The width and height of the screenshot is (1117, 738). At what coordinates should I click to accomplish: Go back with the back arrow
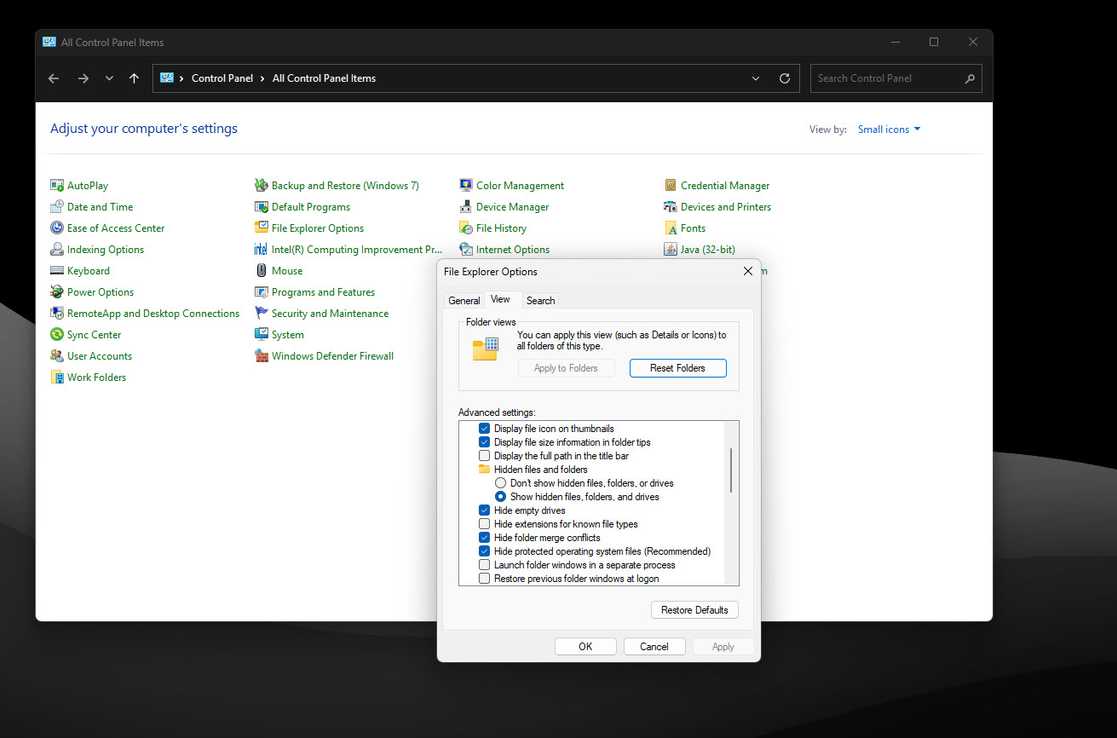point(53,79)
